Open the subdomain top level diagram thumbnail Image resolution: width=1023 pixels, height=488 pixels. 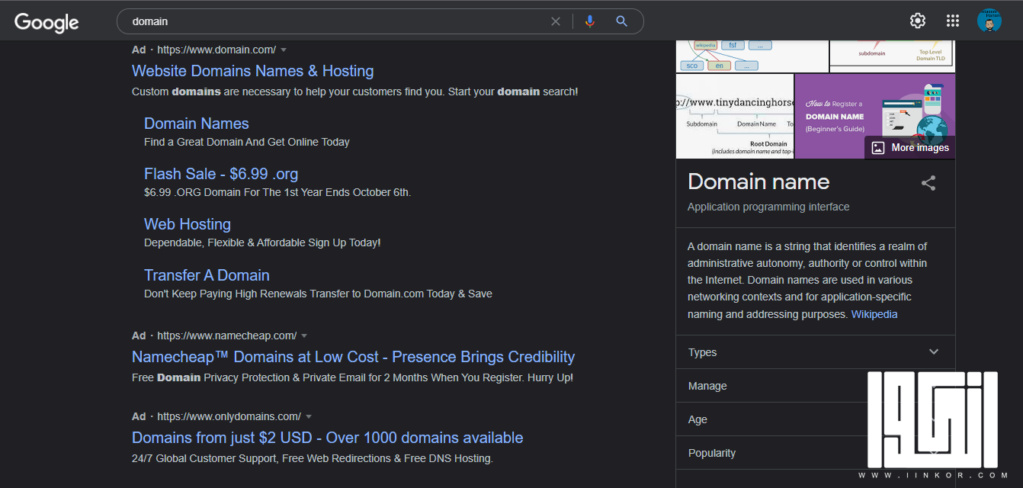tap(893, 56)
